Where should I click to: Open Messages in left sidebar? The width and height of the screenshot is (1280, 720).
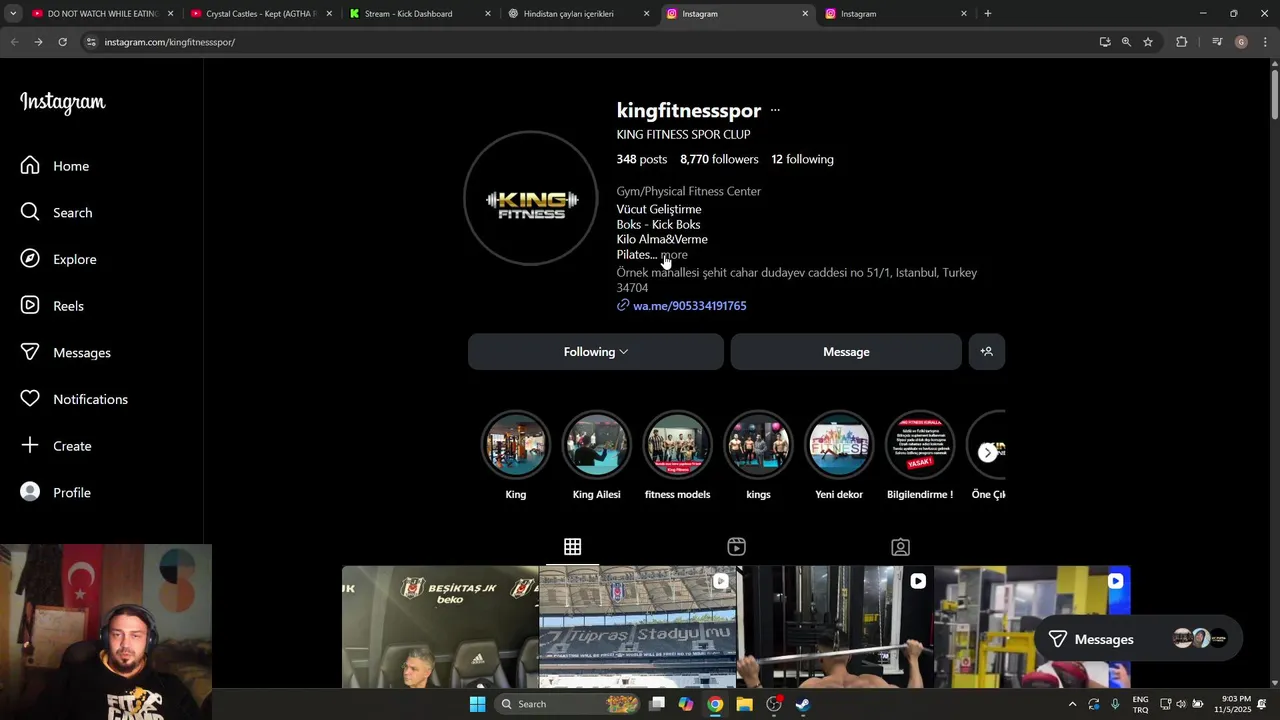(x=66, y=353)
